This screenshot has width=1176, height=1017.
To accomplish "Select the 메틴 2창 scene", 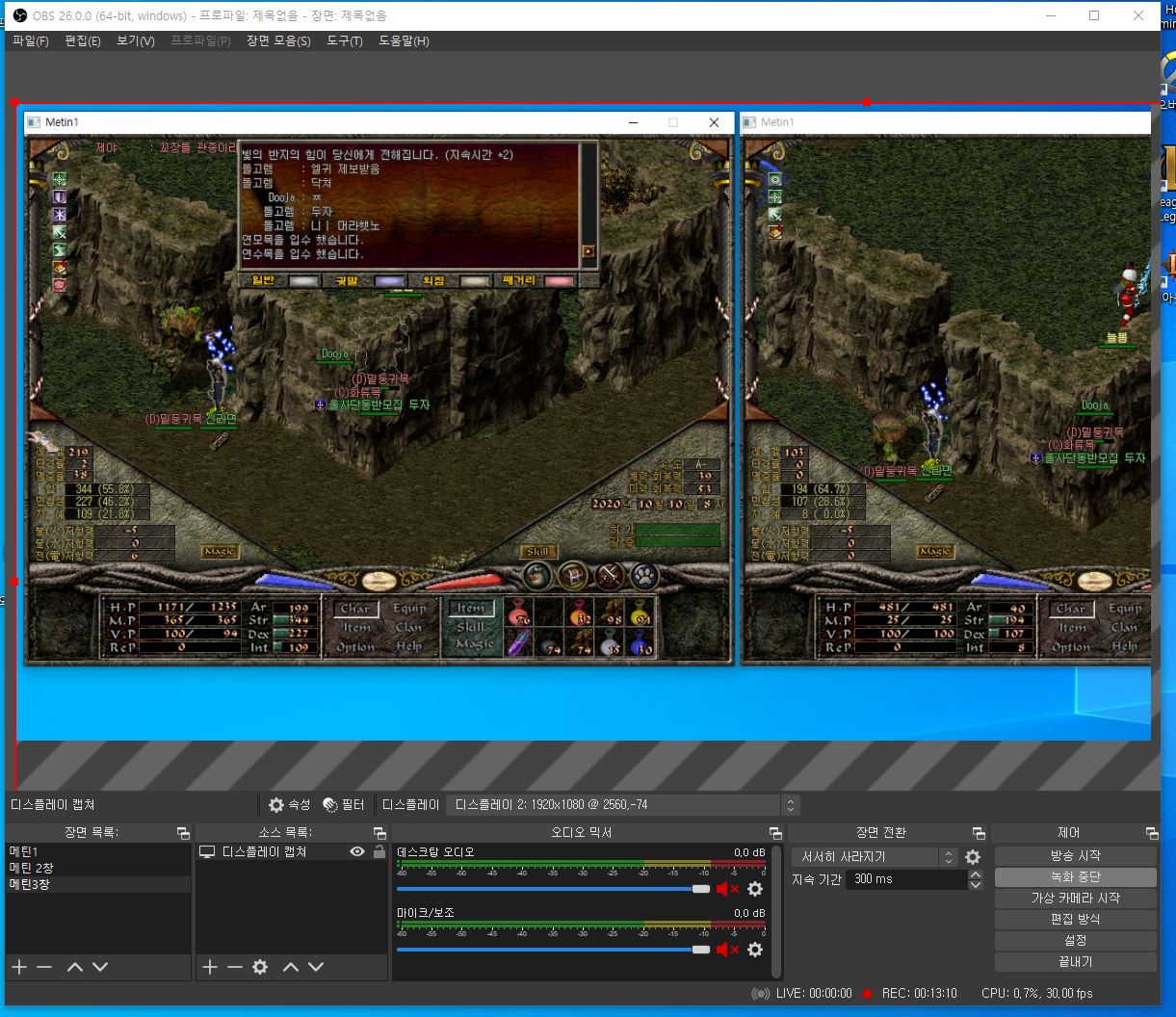I will pyautogui.click(x=98, y=868).
